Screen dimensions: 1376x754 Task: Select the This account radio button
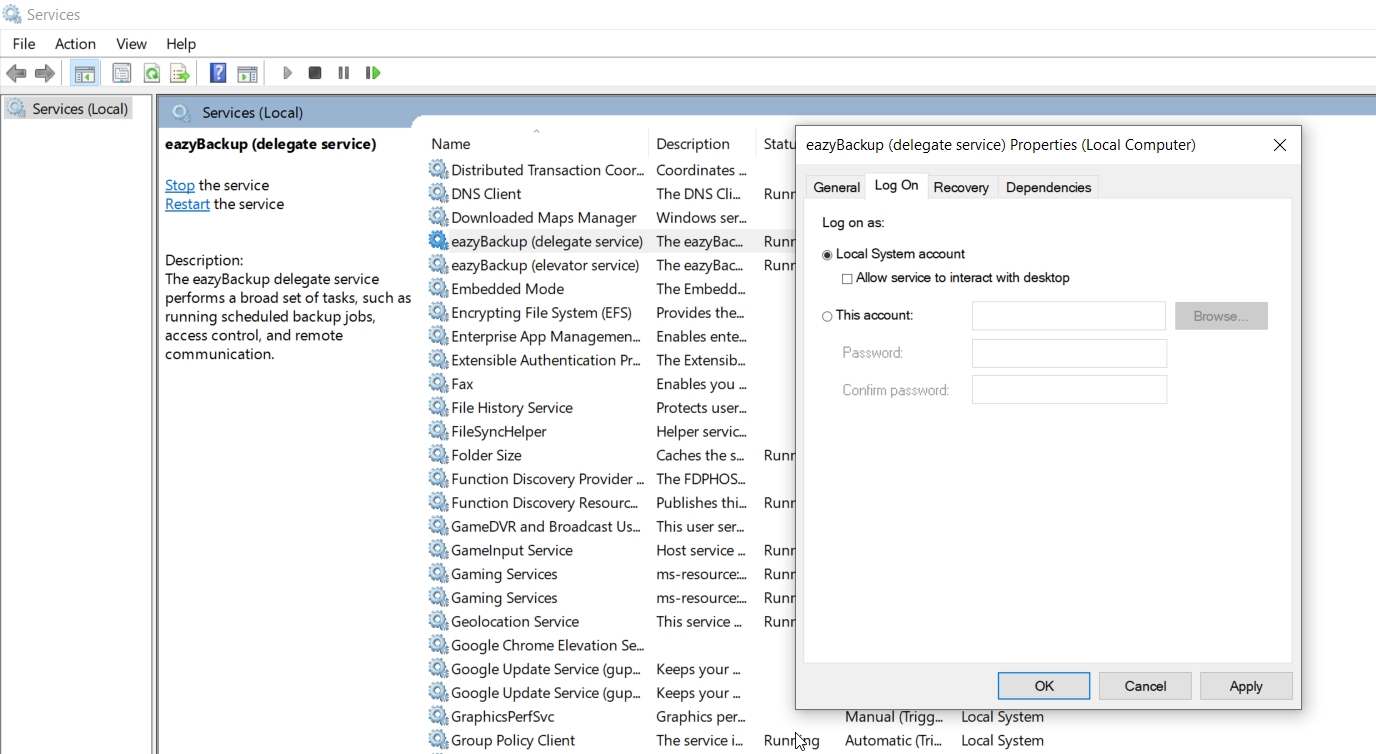(827, 316)
